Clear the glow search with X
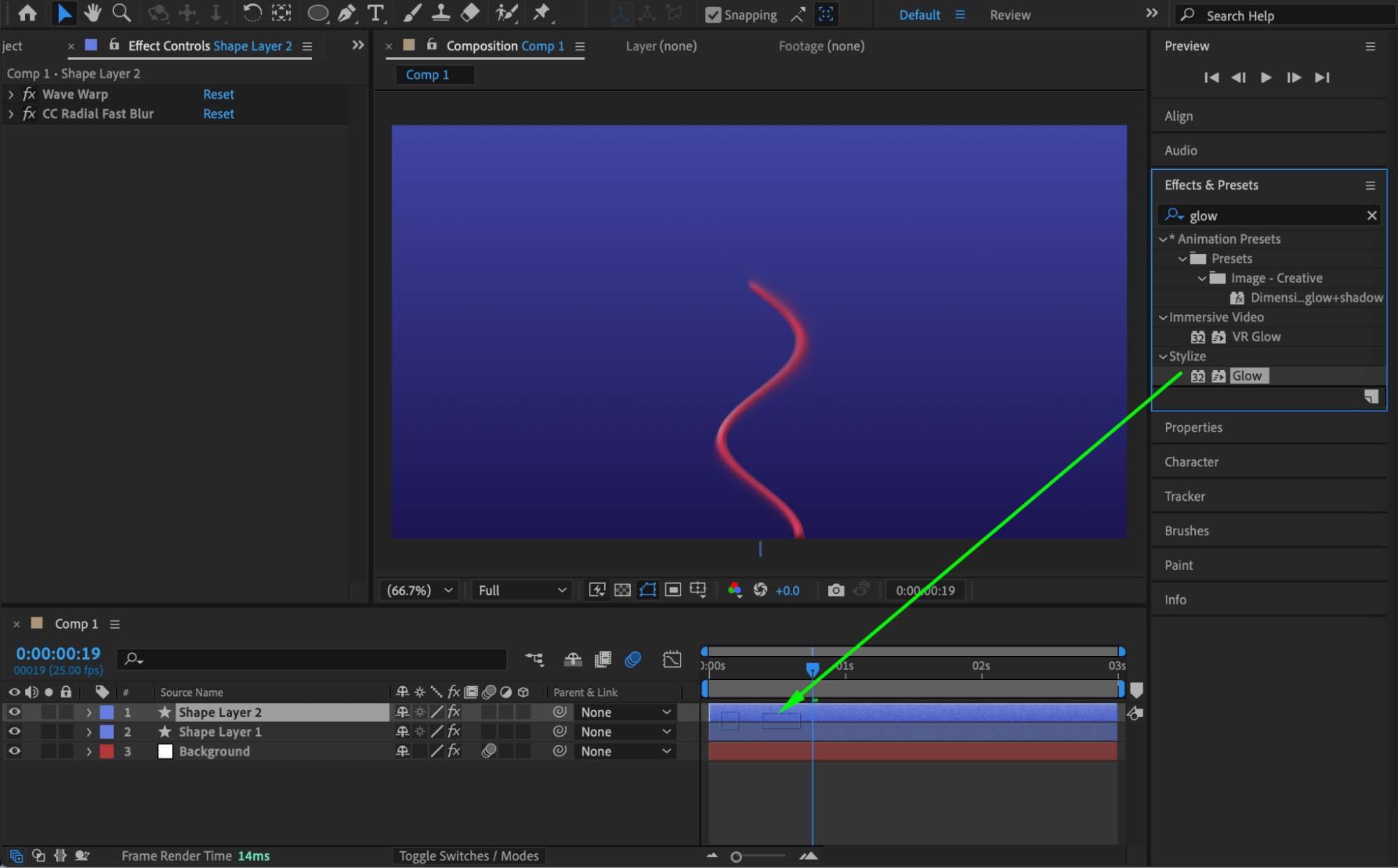This screenshot has width=1398, height=868. (x=1371, y=215)
